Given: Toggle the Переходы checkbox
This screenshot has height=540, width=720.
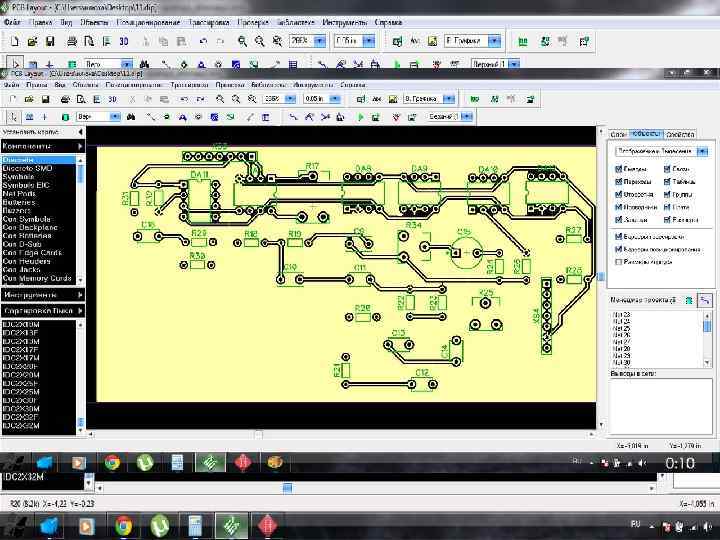Looking at the screenshot, I should coord(618,182).
